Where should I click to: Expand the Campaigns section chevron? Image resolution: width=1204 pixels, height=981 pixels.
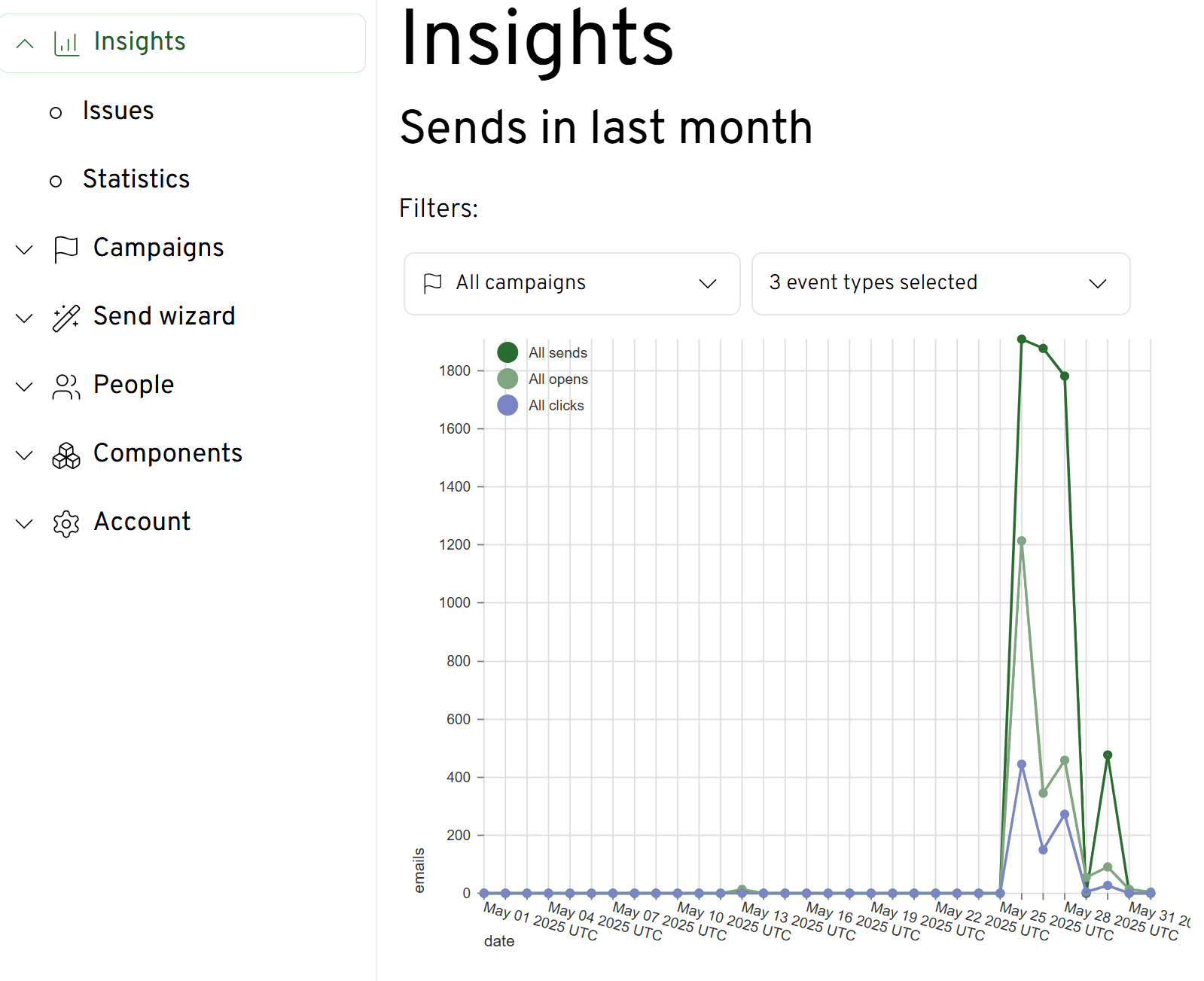[25, 249]
